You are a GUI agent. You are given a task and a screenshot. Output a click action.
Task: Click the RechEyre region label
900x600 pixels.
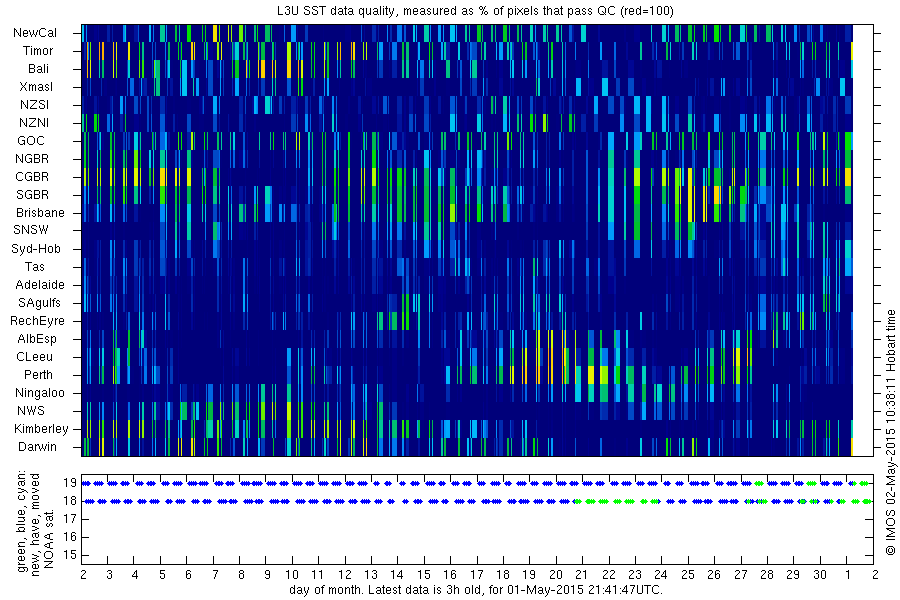(37, 320)
